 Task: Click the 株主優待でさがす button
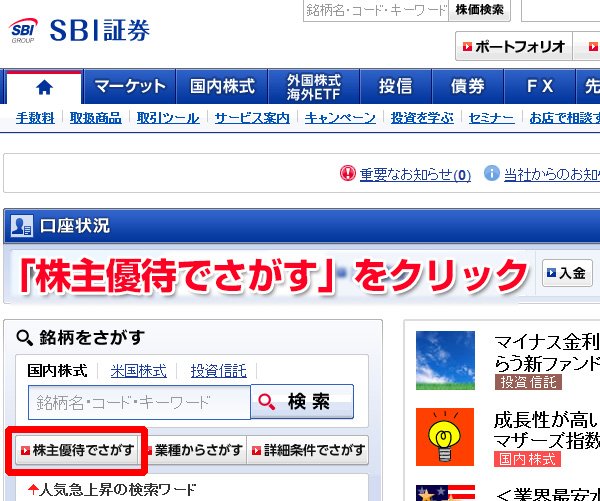coord(77,450)
